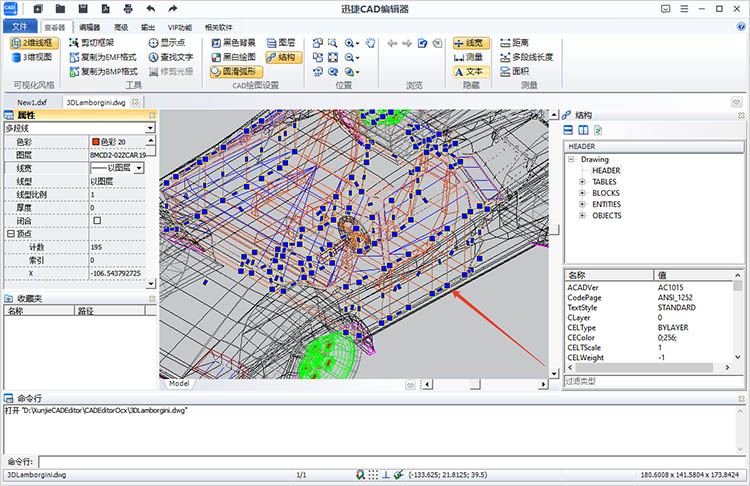Select the 剪切框架 clip frame tool
This screenshot has height=486, width=750.
coord(91,43)
